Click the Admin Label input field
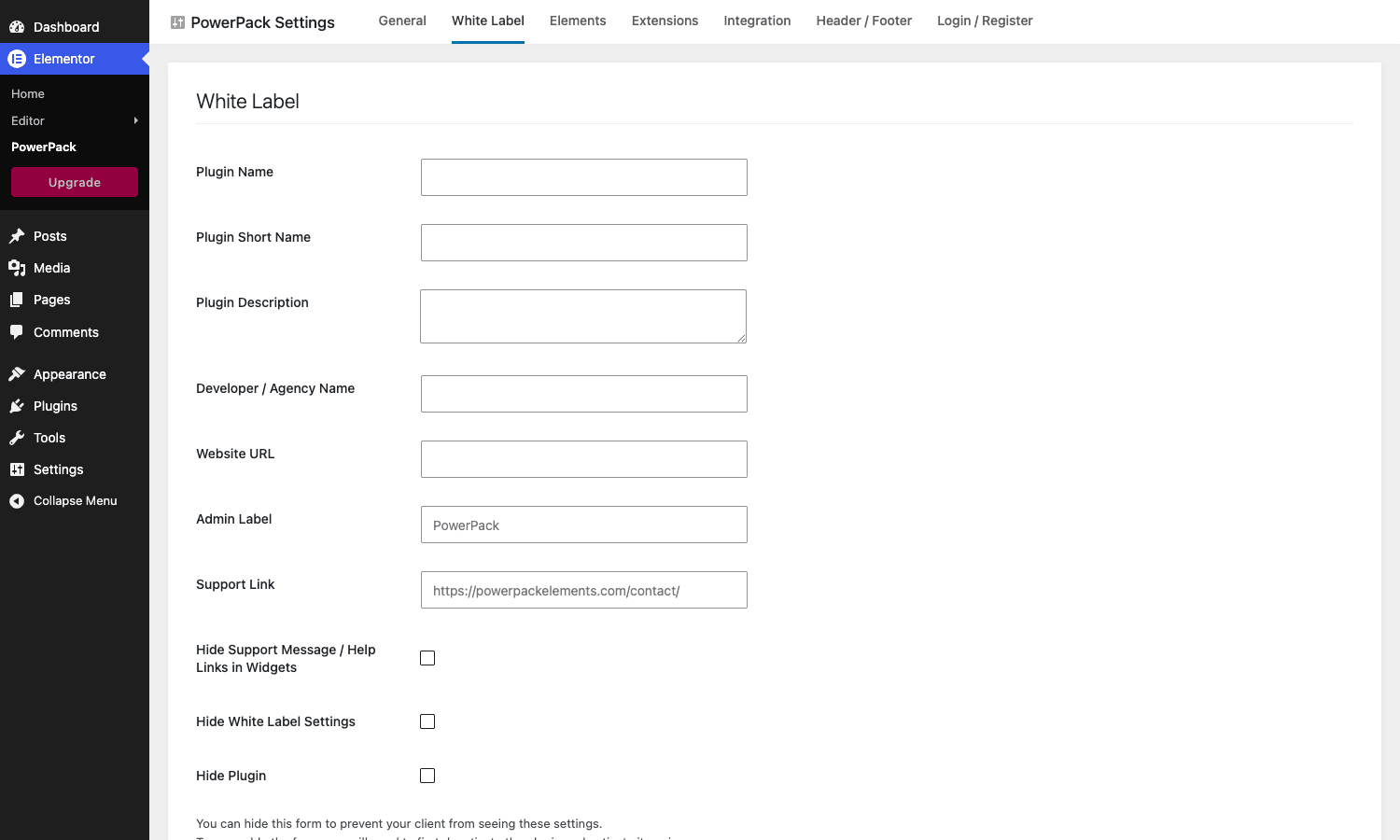Viewport: 1400px width, 840px height. coord(584,525)
